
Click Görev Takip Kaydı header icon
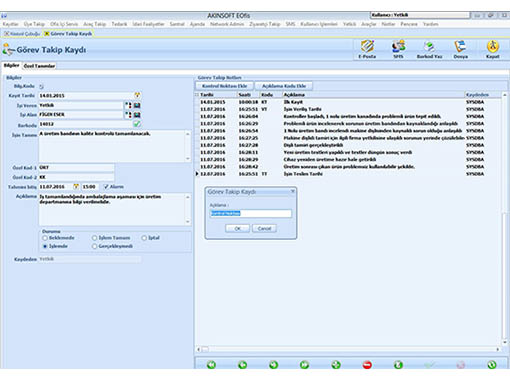(8, 49)
